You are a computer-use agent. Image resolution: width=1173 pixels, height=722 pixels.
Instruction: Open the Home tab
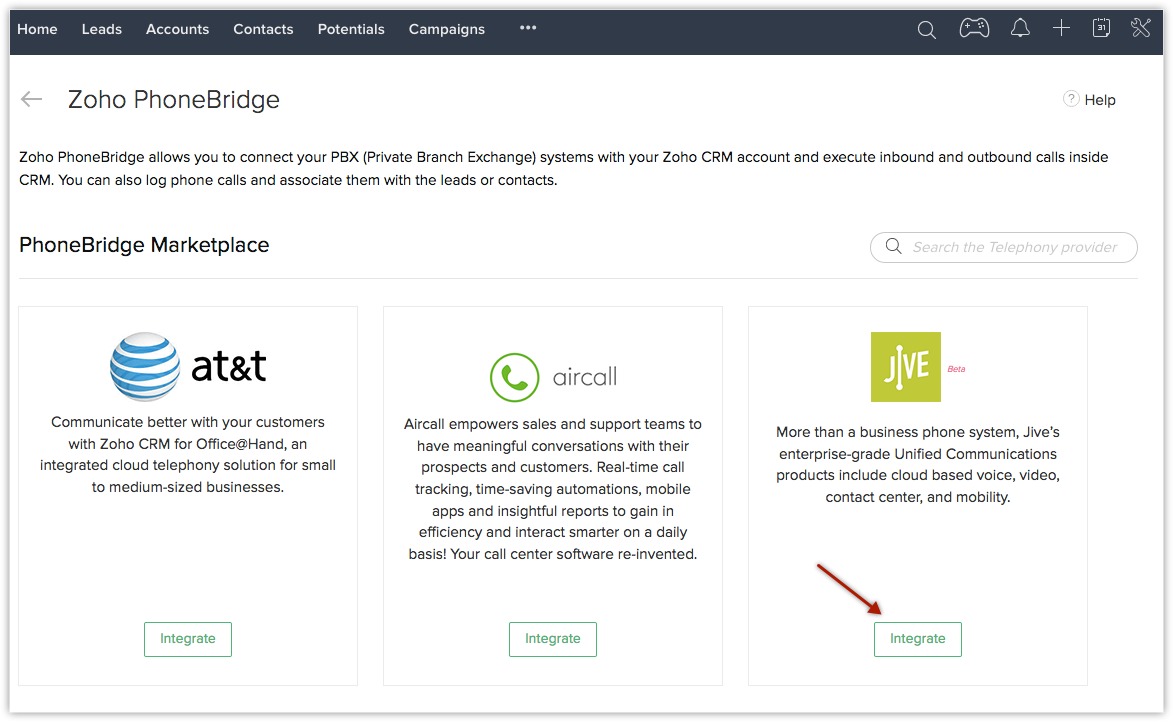point(37,29)
